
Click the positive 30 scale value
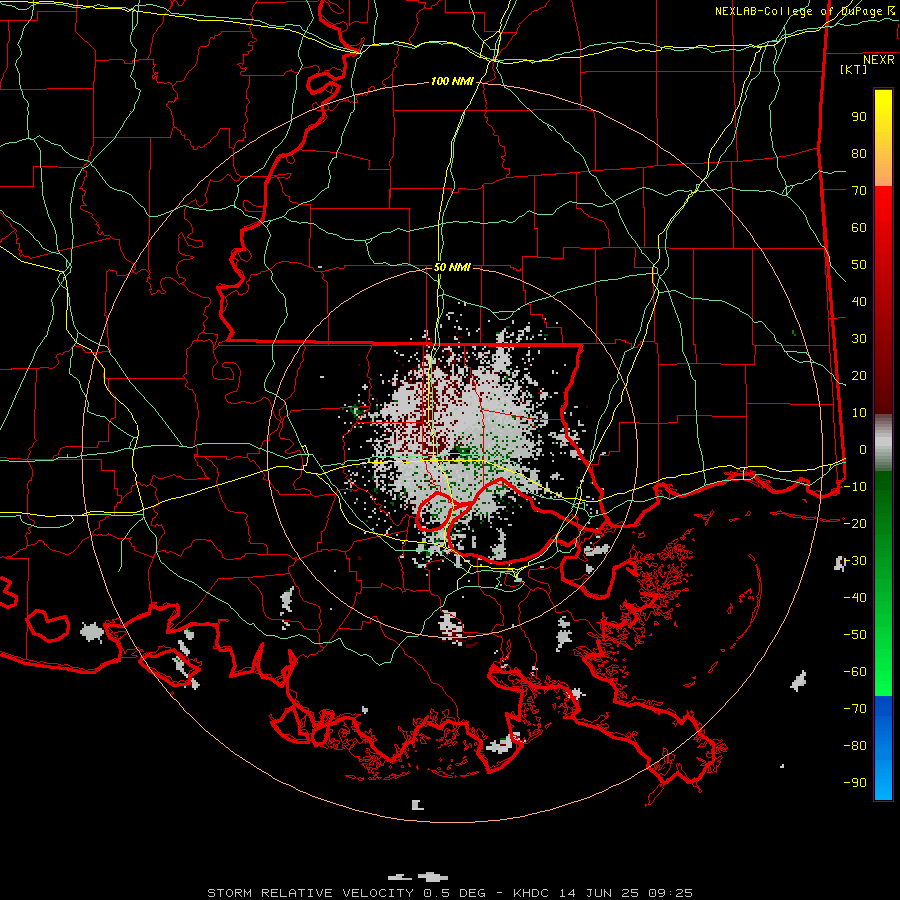click(x=859, y=339)
